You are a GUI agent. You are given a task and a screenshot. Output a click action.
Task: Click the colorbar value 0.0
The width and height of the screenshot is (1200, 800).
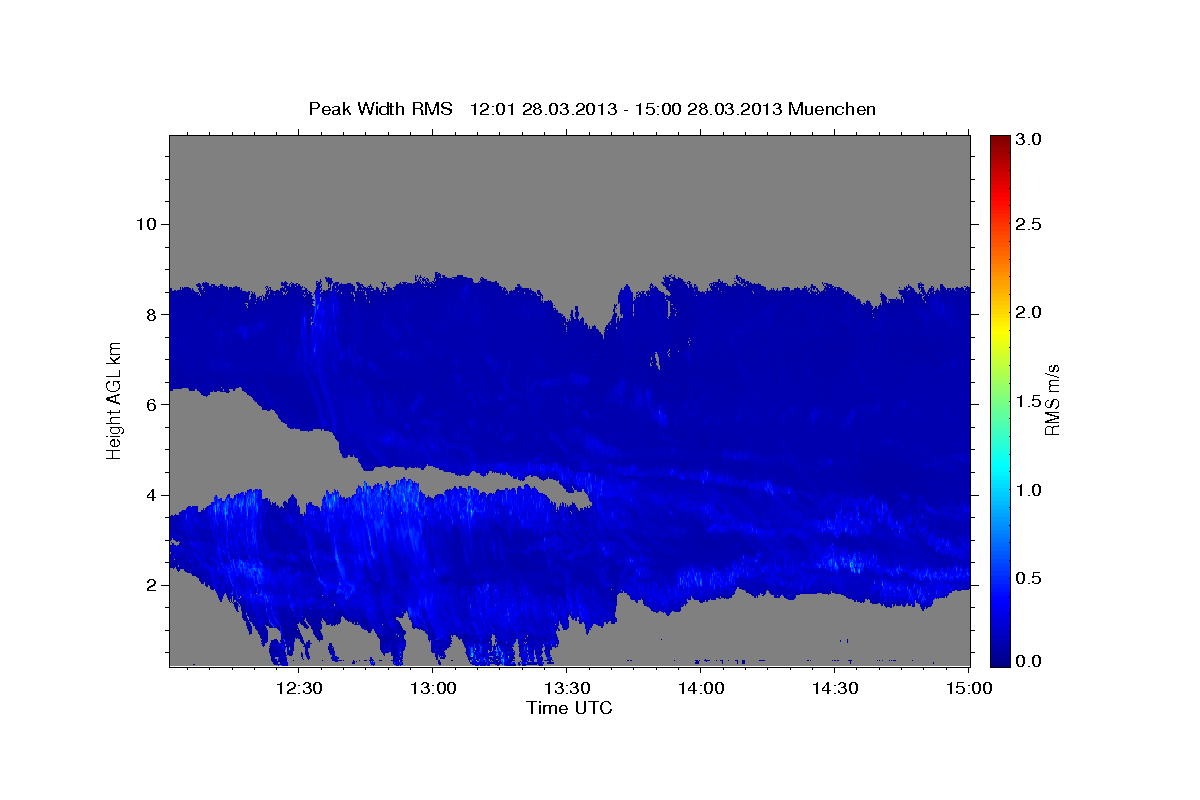coord(1029,661)
